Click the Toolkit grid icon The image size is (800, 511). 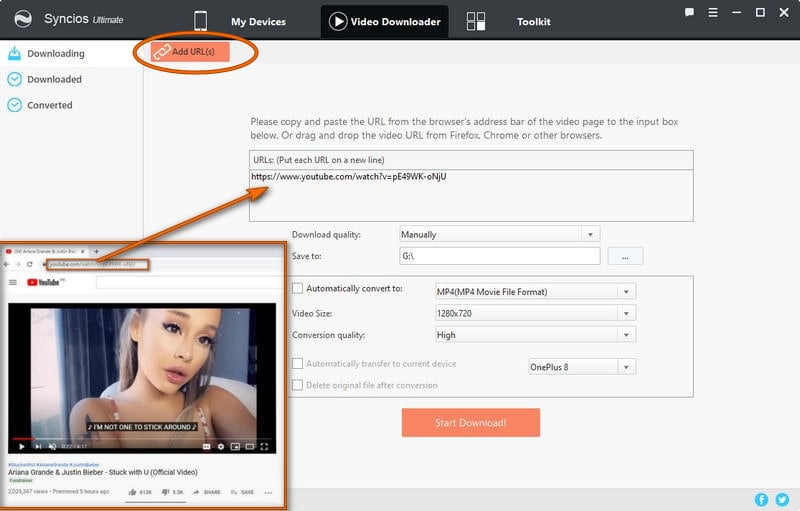coord(476,22)
